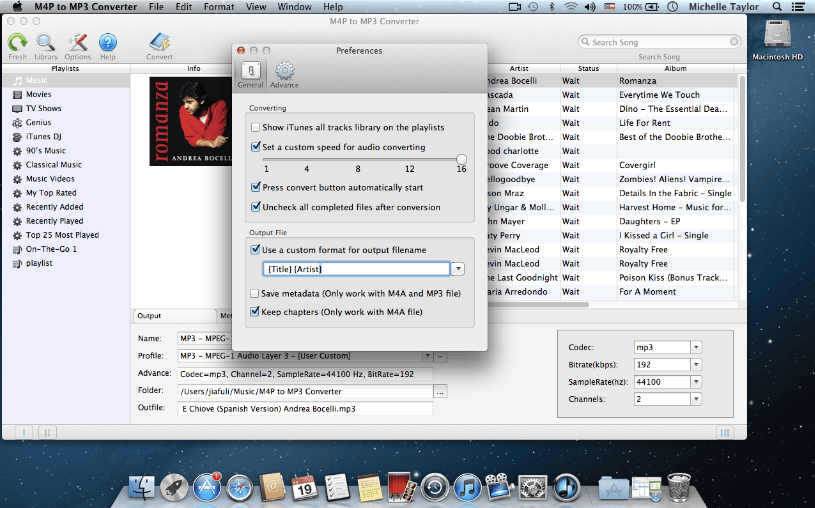Open the Photo Booth Dock icon
The height and width of the screenshot is (508, 815).
coord(402,487)
